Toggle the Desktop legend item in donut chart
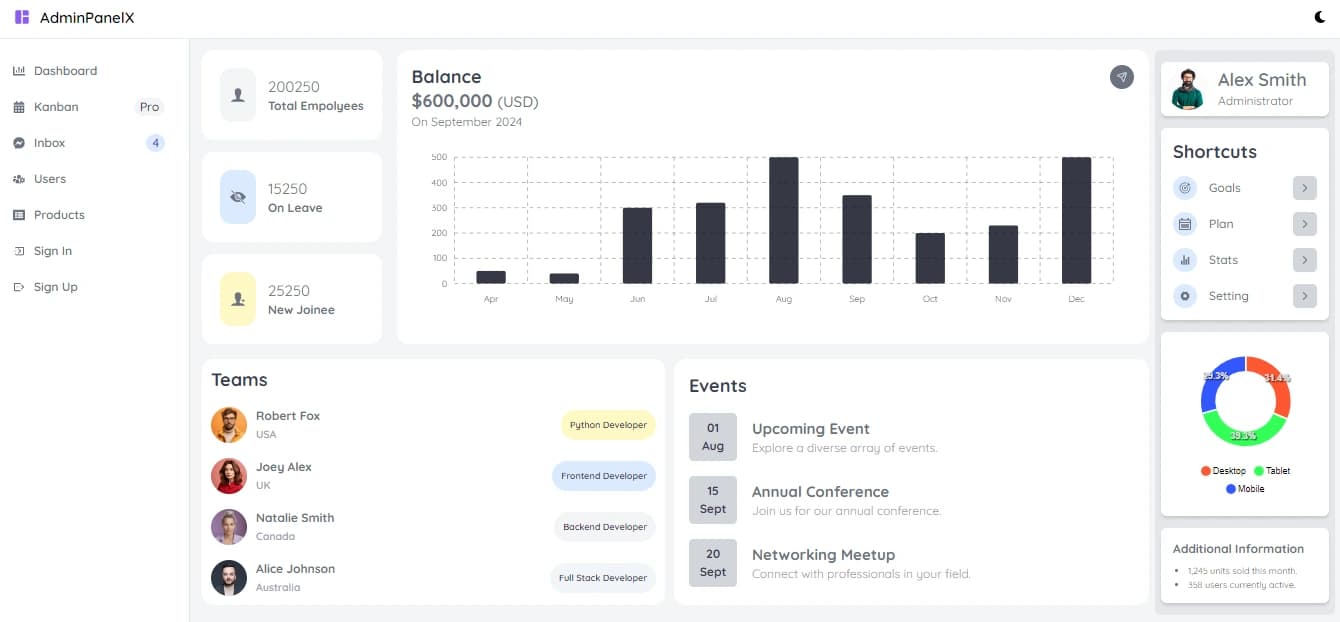The width and height of the screenshot is (1340, 622). (1224, 471)
